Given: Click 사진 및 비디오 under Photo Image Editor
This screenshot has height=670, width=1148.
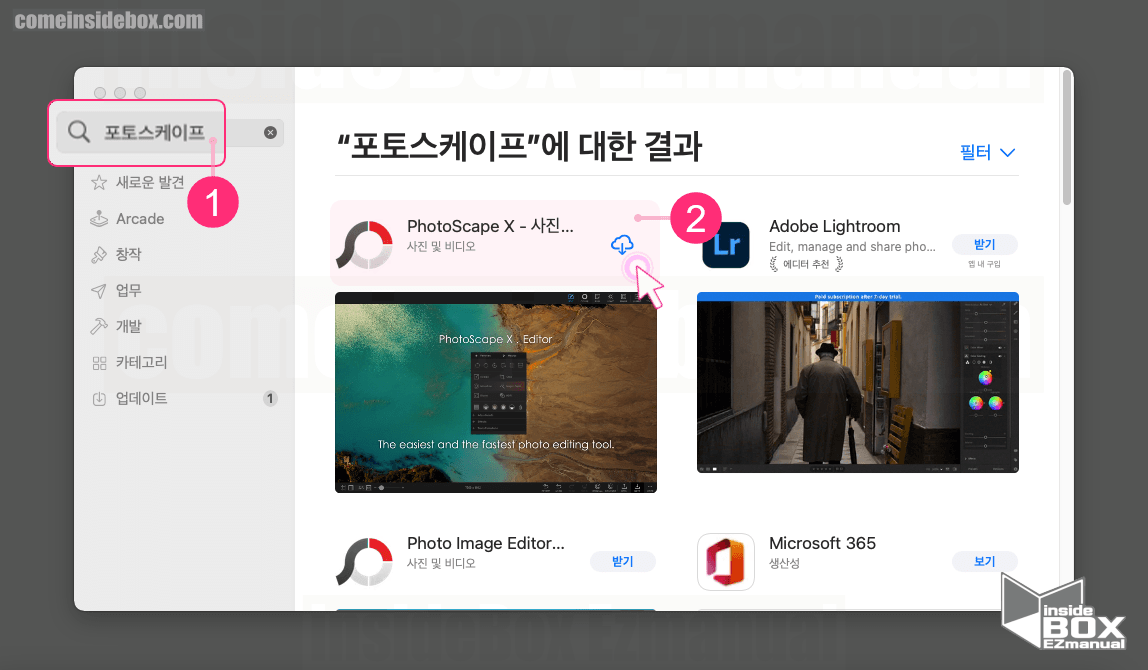Looking at the screenshot, I should [441, 563].
